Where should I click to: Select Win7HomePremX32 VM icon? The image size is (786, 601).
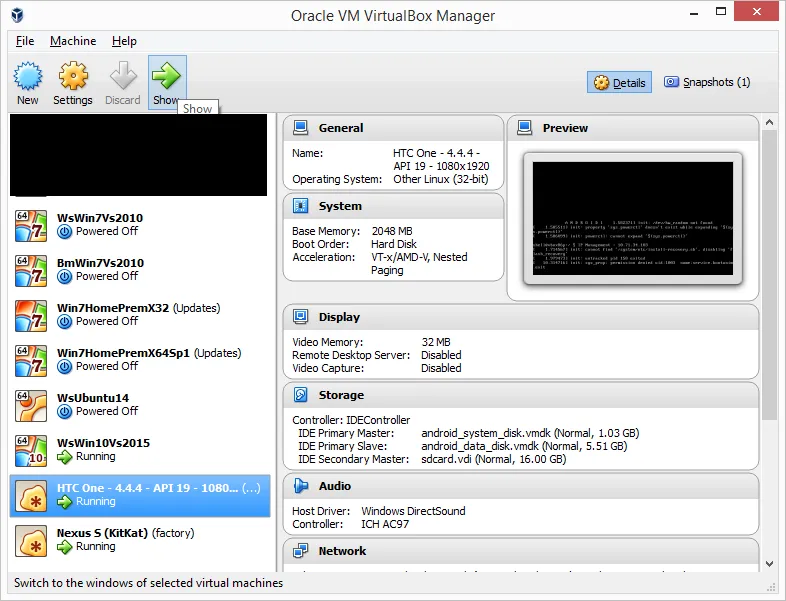click(31, 316)
